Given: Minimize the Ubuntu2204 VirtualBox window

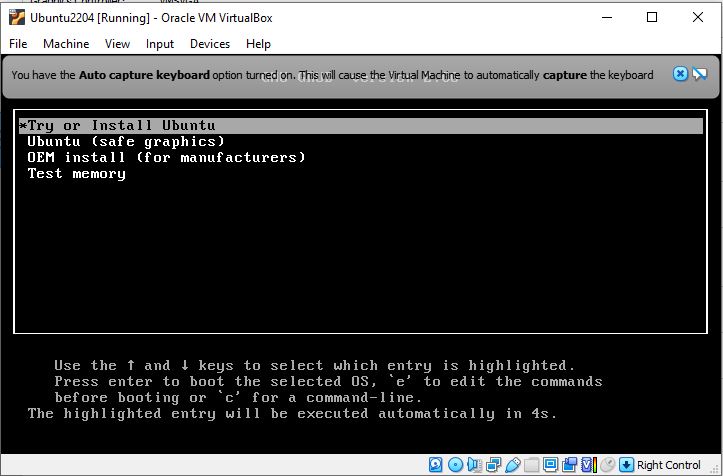Looking at the screenshot, I should 607,18.
